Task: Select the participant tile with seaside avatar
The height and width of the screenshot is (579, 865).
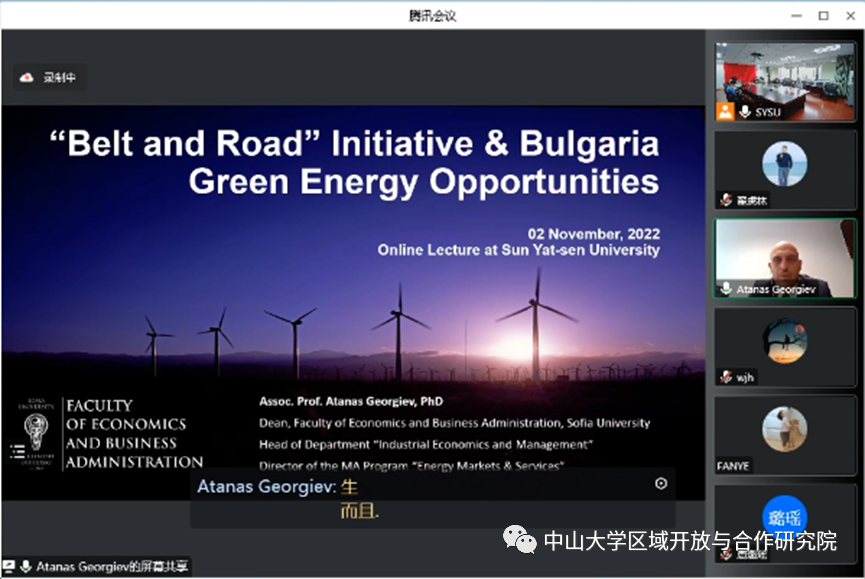Action: pyautogui.click(x=784, y=170)
